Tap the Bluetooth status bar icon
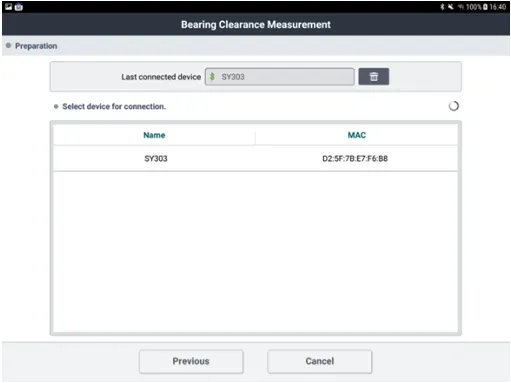The height and width of the screenshot is (383, 511). click(442, 7)
